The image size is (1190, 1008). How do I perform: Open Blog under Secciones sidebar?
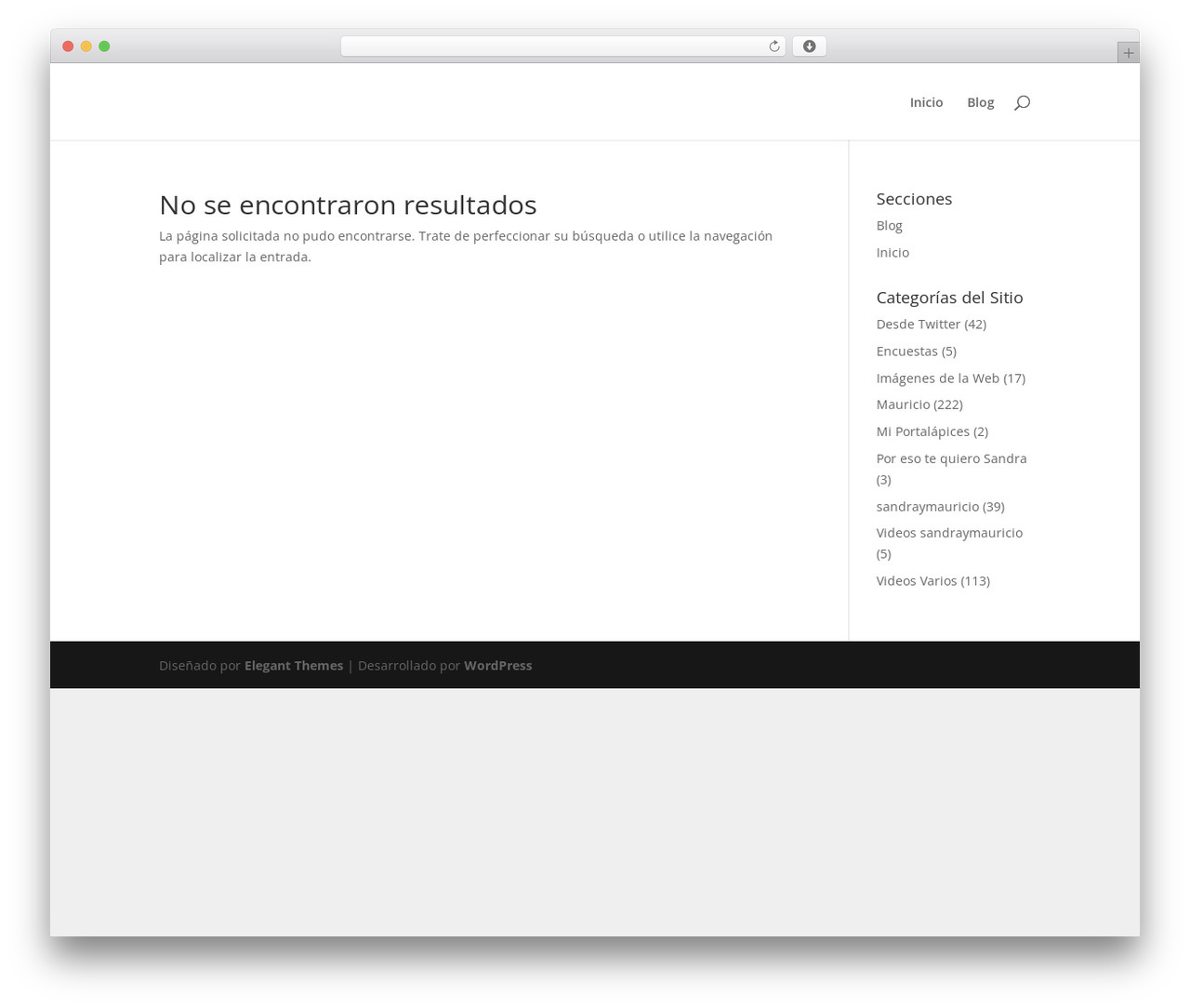click(889, 225)
